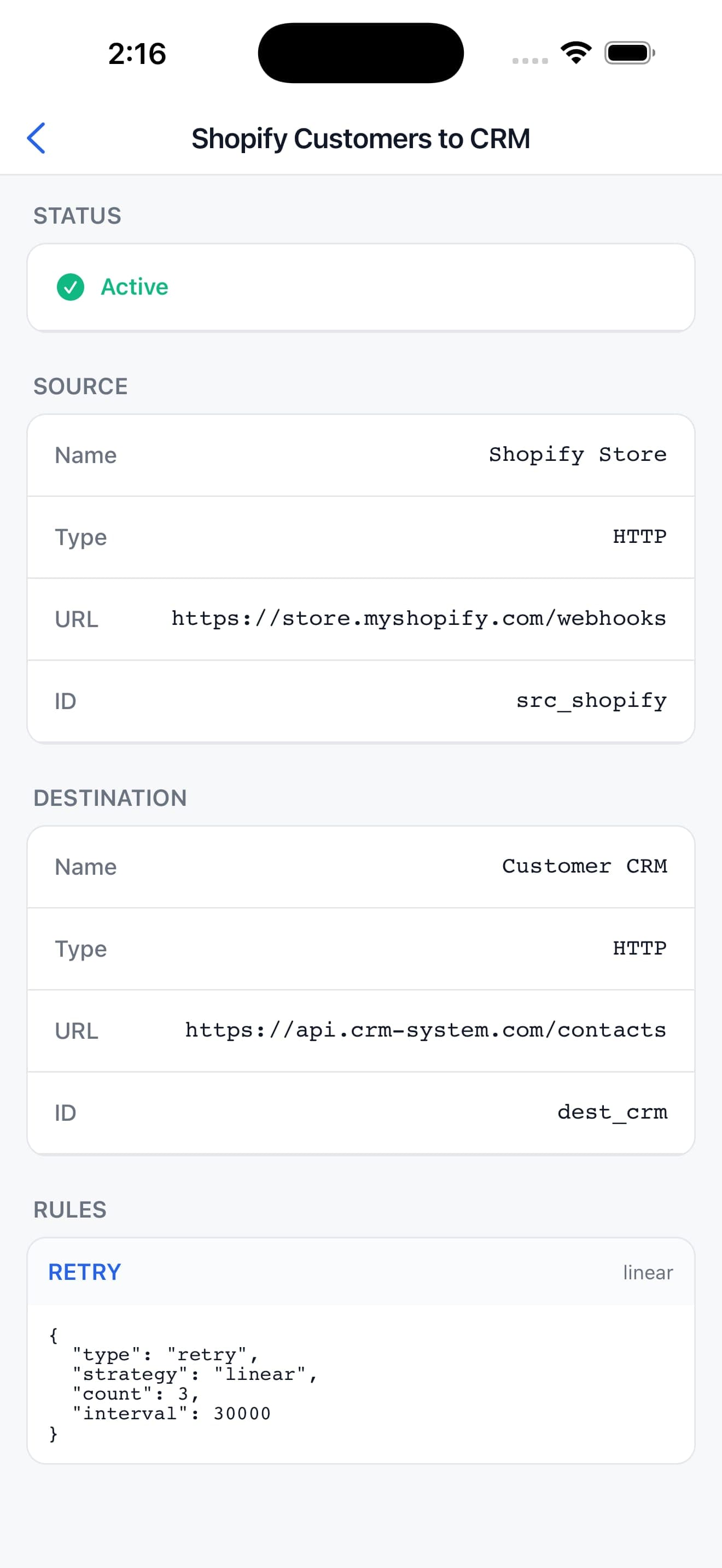Tap the Wi-Fi status icon
722x1568 pixels.
pos(576,52)
